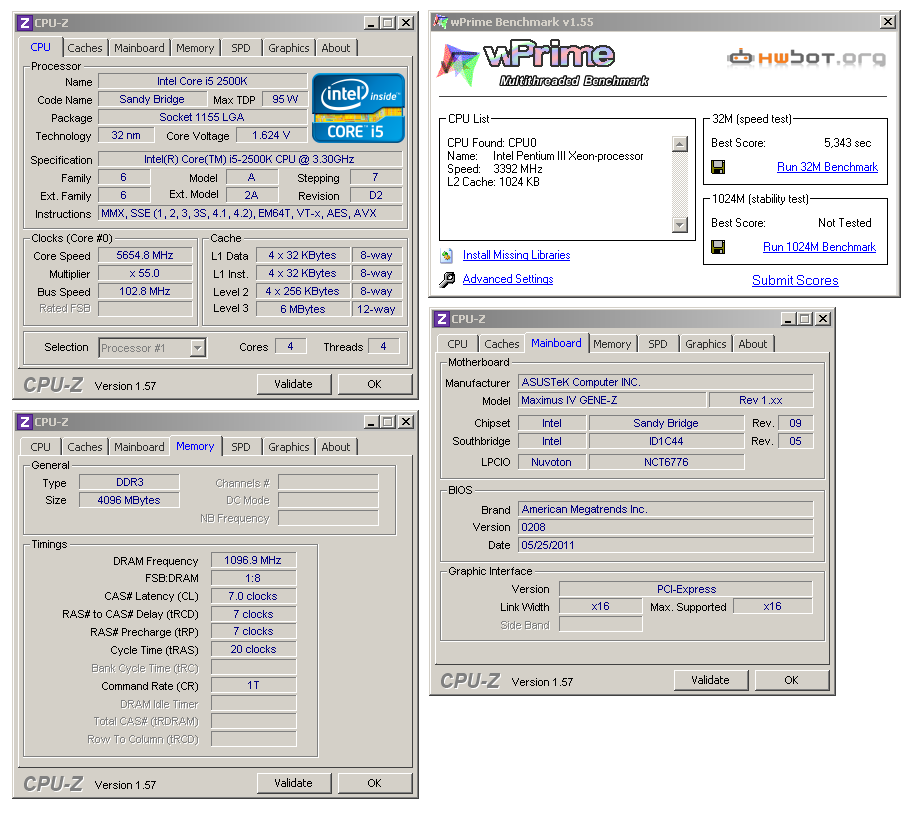
Task: Click the Name field Intel Core i5 2500K
Action: [202, 81]
